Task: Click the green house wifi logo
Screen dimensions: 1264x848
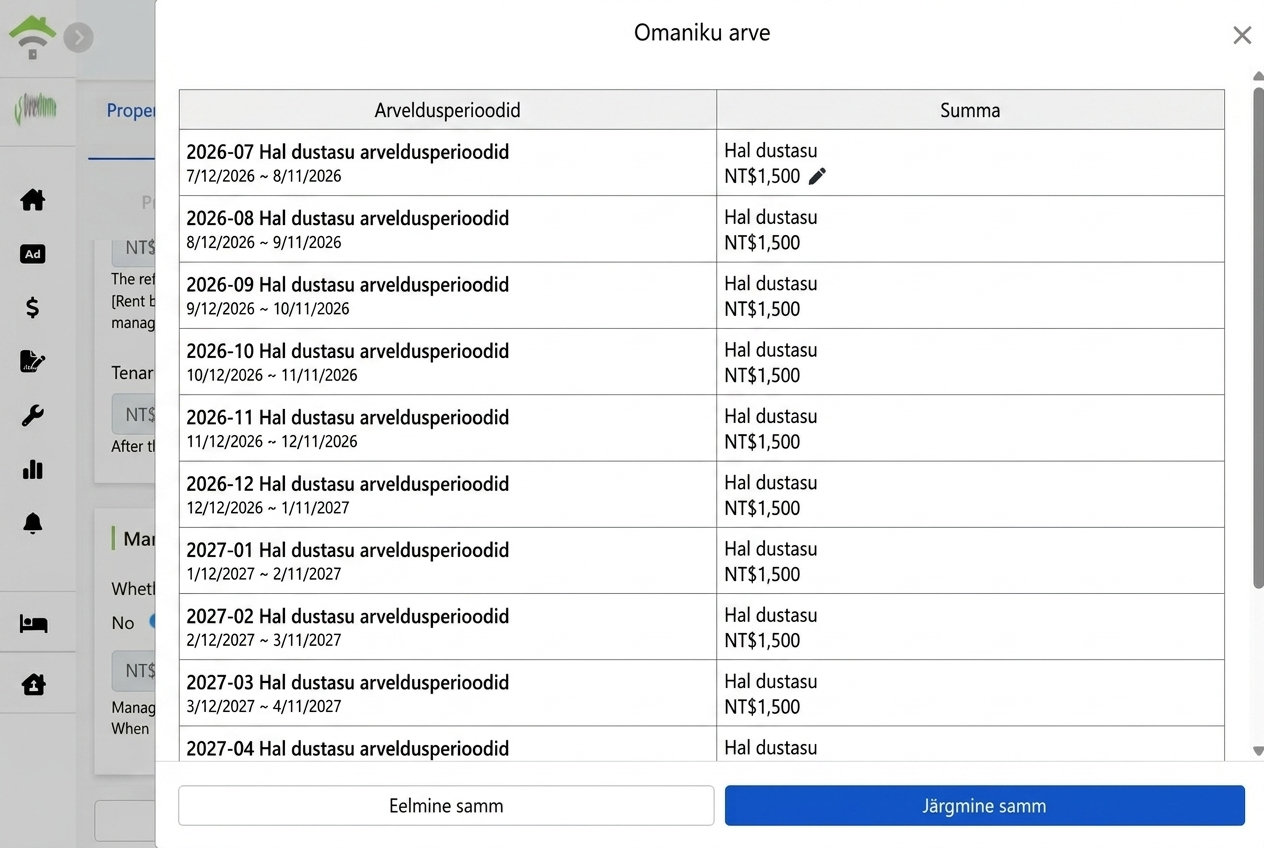Action: tap(32, 37)
